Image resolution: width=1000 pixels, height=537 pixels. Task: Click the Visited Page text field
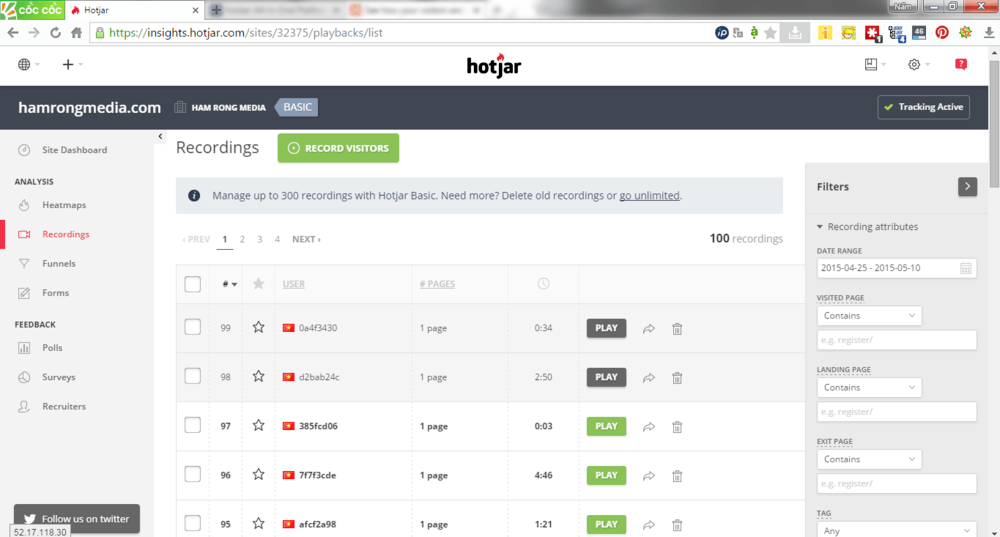click(x=897, y=340)
